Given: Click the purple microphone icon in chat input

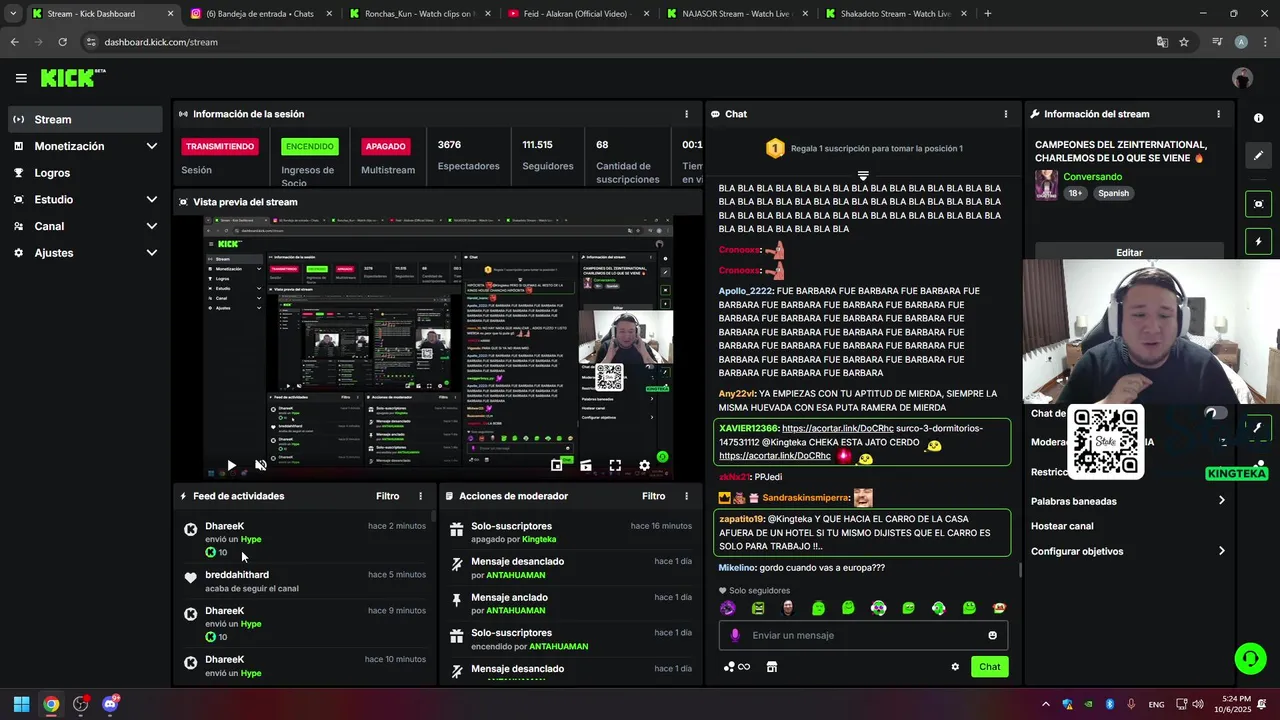Looking at the screenshot, I should (x=735, y=635).
